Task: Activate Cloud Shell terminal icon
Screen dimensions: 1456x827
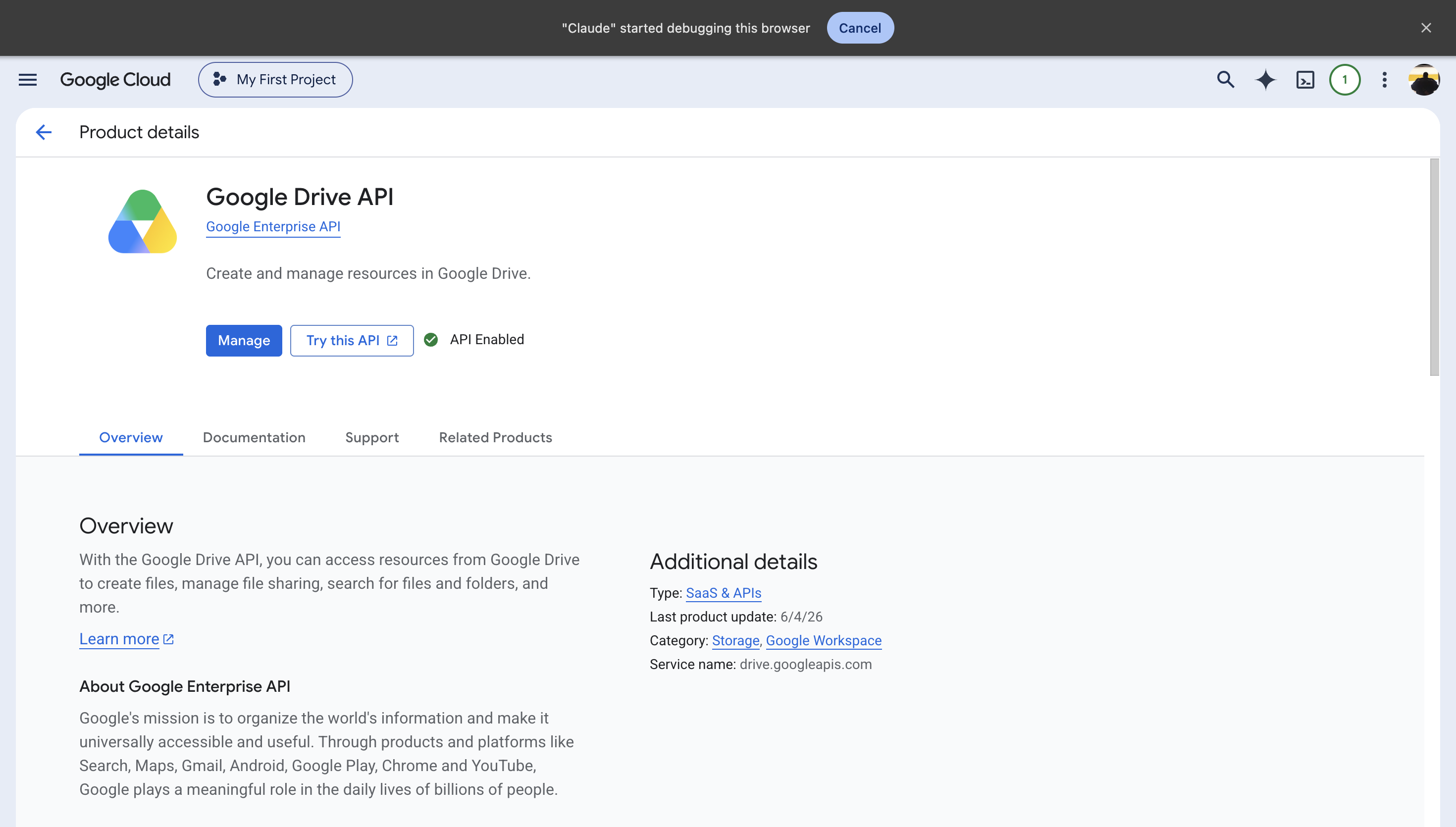Action: (x=1305, y=80)
